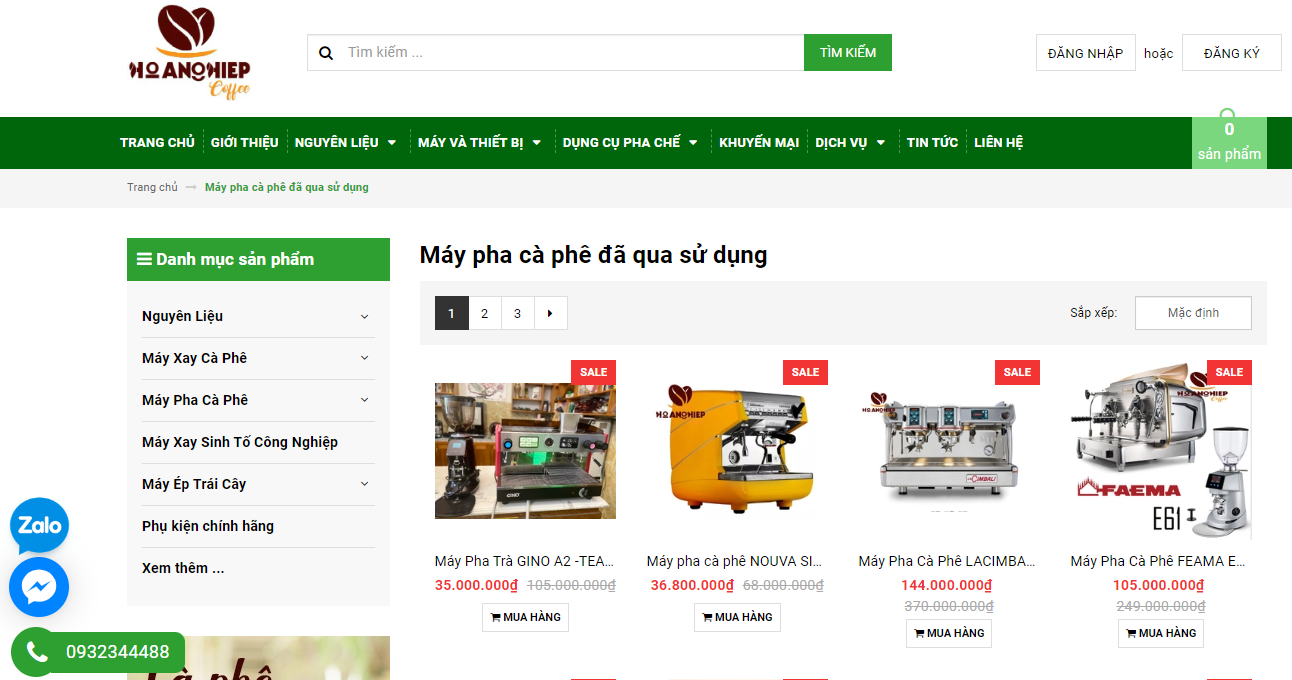Click the magnifying glass search icon
Screen dimensions: 1292x680
click(x=326, y=52)
